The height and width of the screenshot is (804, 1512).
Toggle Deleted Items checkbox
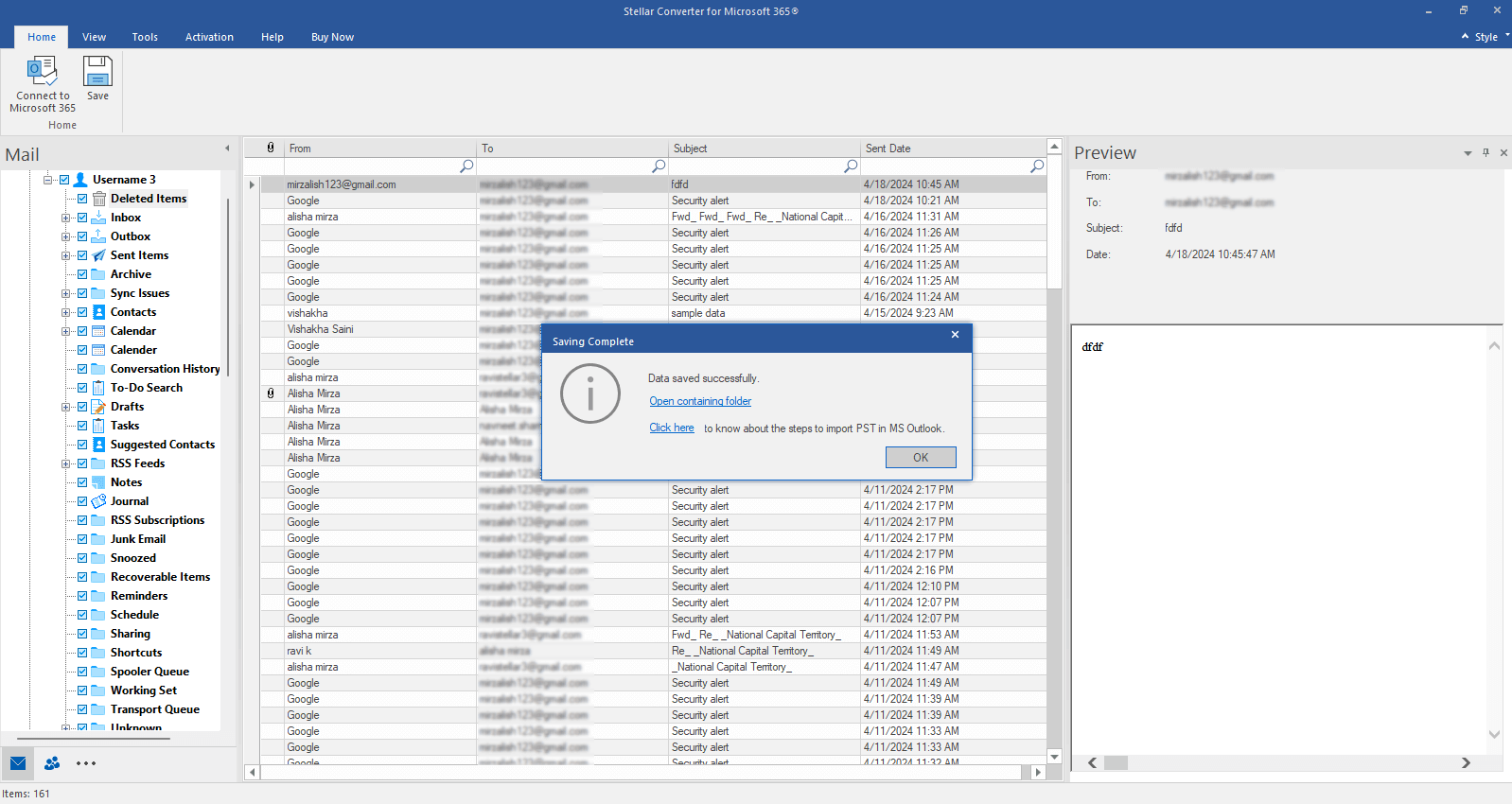pos(82,199)
